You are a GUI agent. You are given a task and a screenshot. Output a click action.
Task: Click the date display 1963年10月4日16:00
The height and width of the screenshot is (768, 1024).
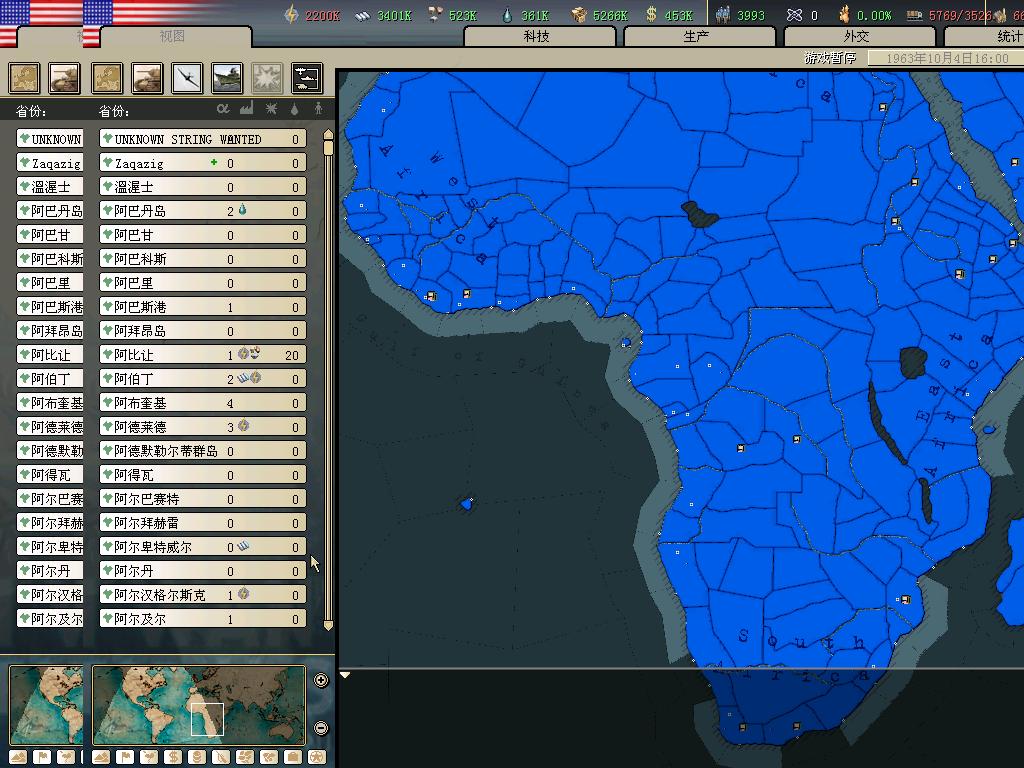[947, 58]
